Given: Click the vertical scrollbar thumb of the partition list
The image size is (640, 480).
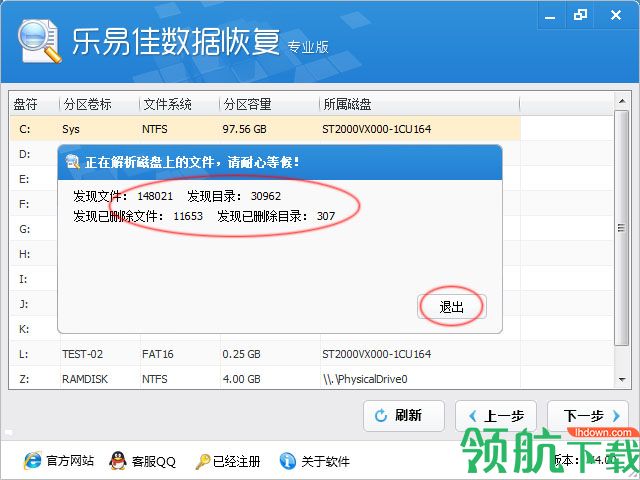Looking at the screenshot, I should click(x=622, y=228).
